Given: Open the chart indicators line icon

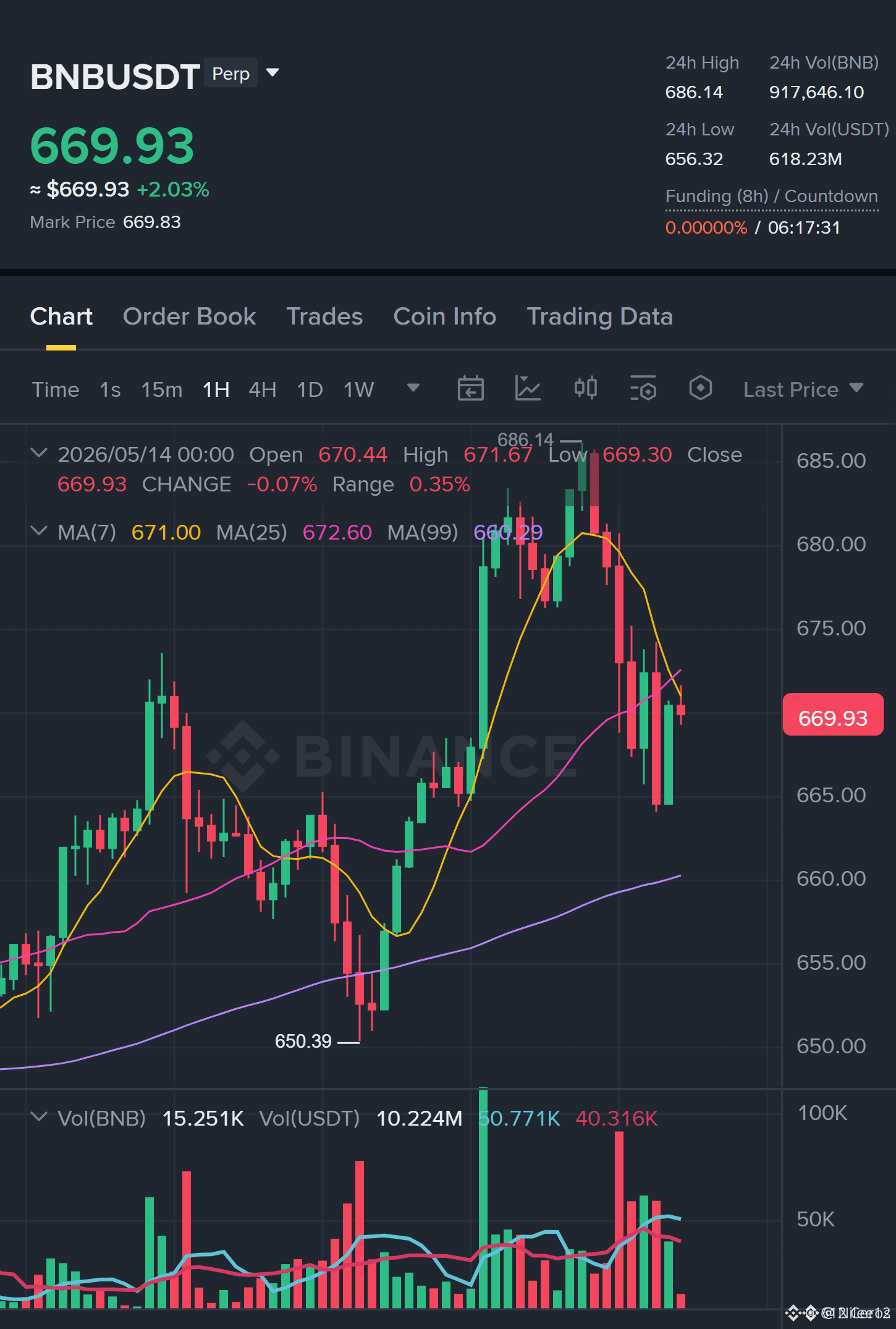Looking at the screenshot, I should click(x=528, y=389).
